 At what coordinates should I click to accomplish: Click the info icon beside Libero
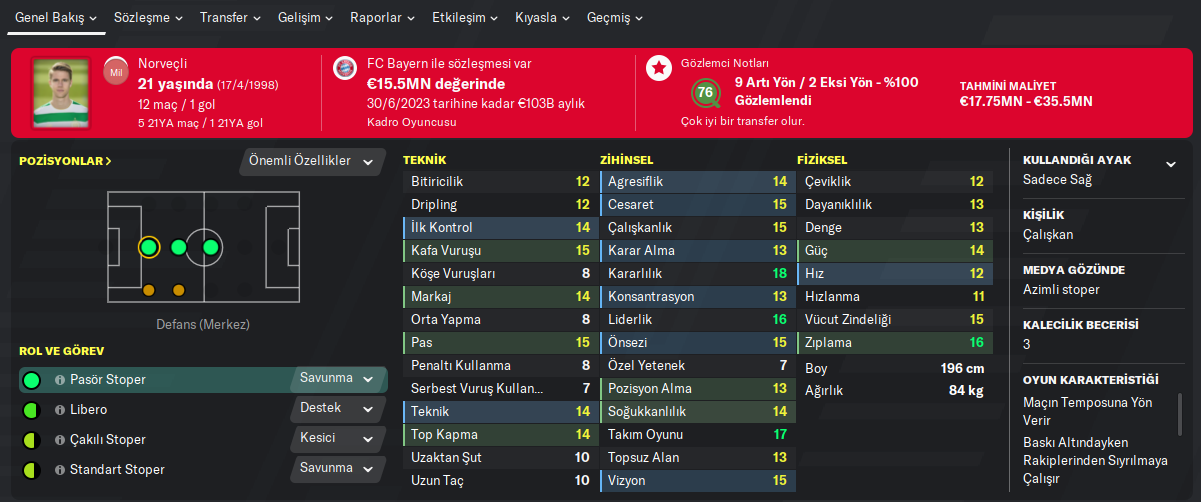(60, 410)
